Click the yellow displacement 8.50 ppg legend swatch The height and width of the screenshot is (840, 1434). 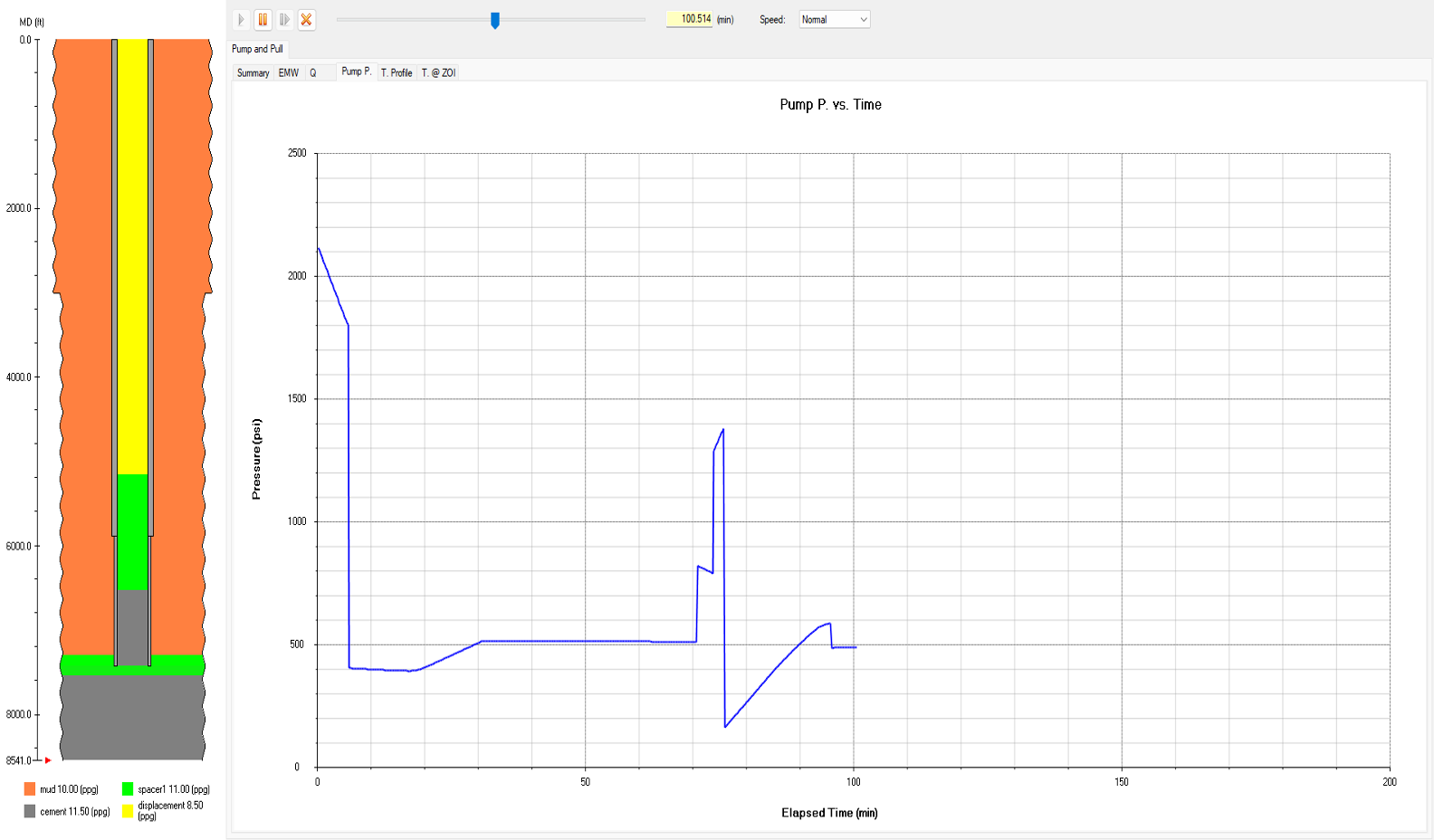click(128, 811)
